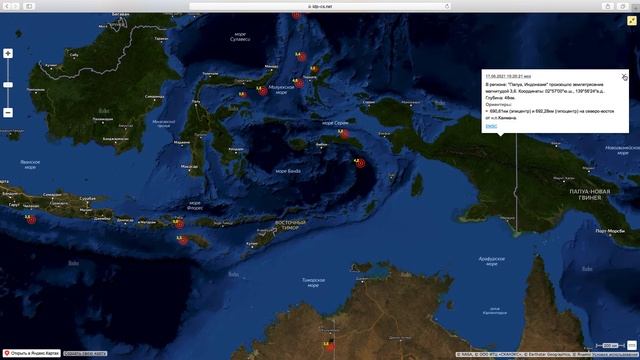This screenshot has height=360, width=640.
Task: Click the 'Тиморское море' map label
Action: coord(313,282)
